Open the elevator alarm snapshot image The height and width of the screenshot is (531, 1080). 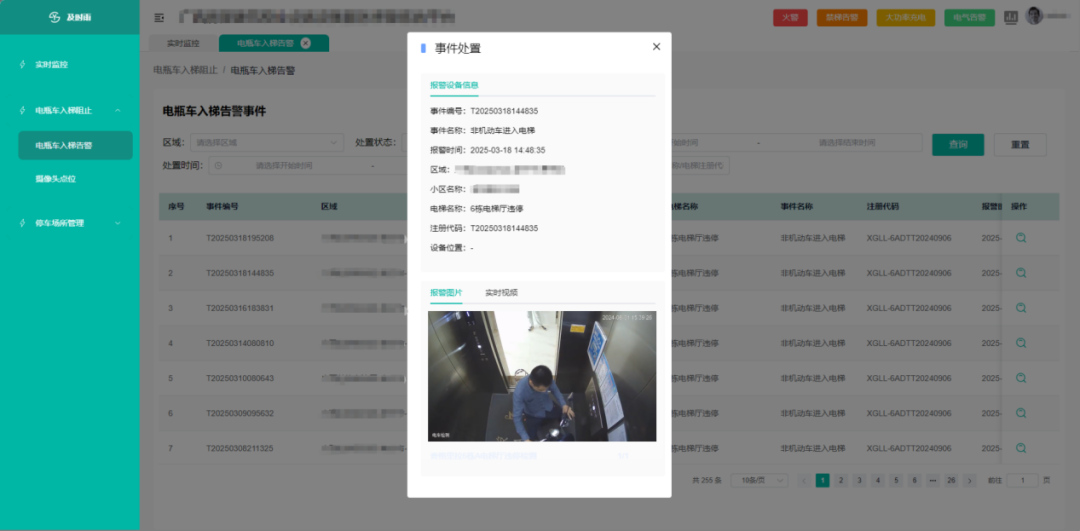point(542,376)
